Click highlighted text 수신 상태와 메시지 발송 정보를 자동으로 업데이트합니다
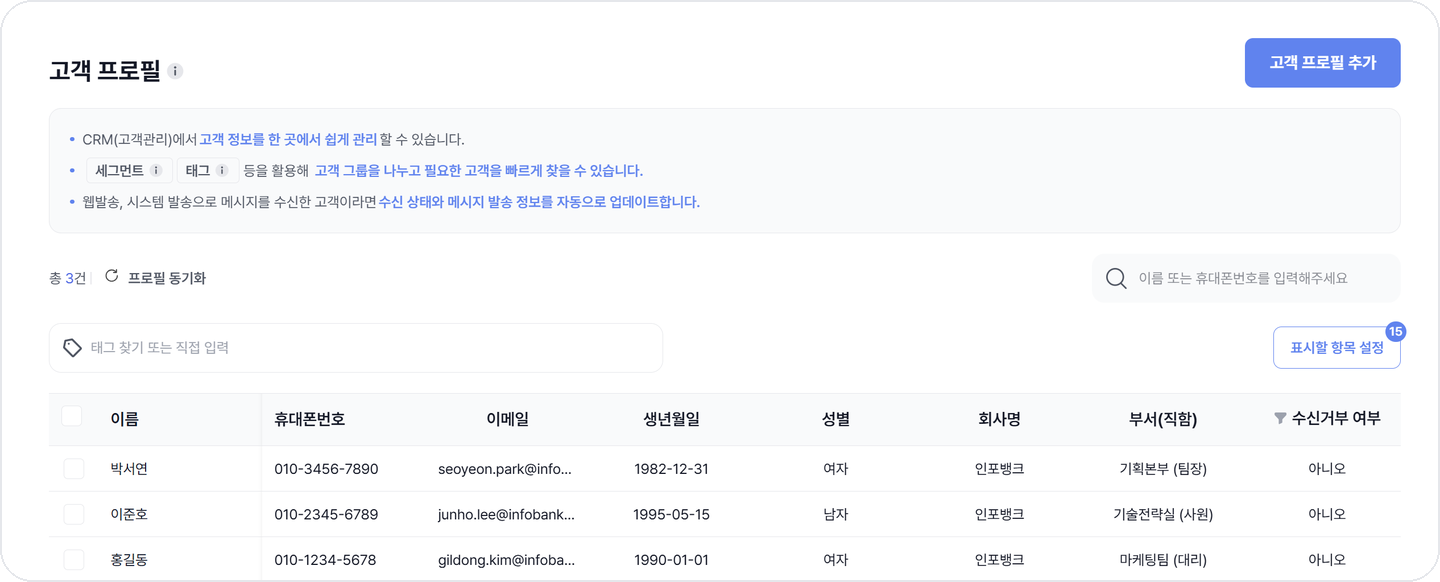1440x582 pixels. [539, 202]
